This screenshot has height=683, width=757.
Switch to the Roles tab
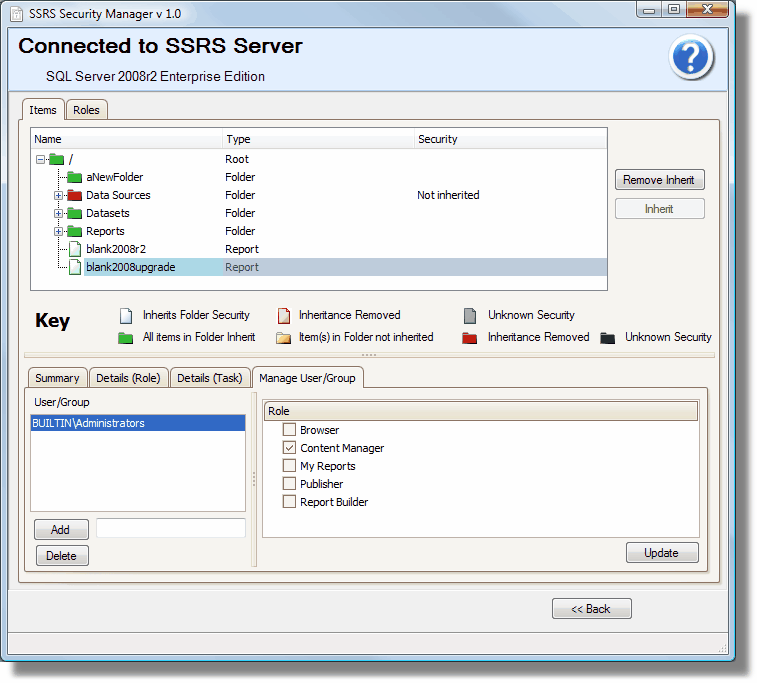click(x=86, y=110)
